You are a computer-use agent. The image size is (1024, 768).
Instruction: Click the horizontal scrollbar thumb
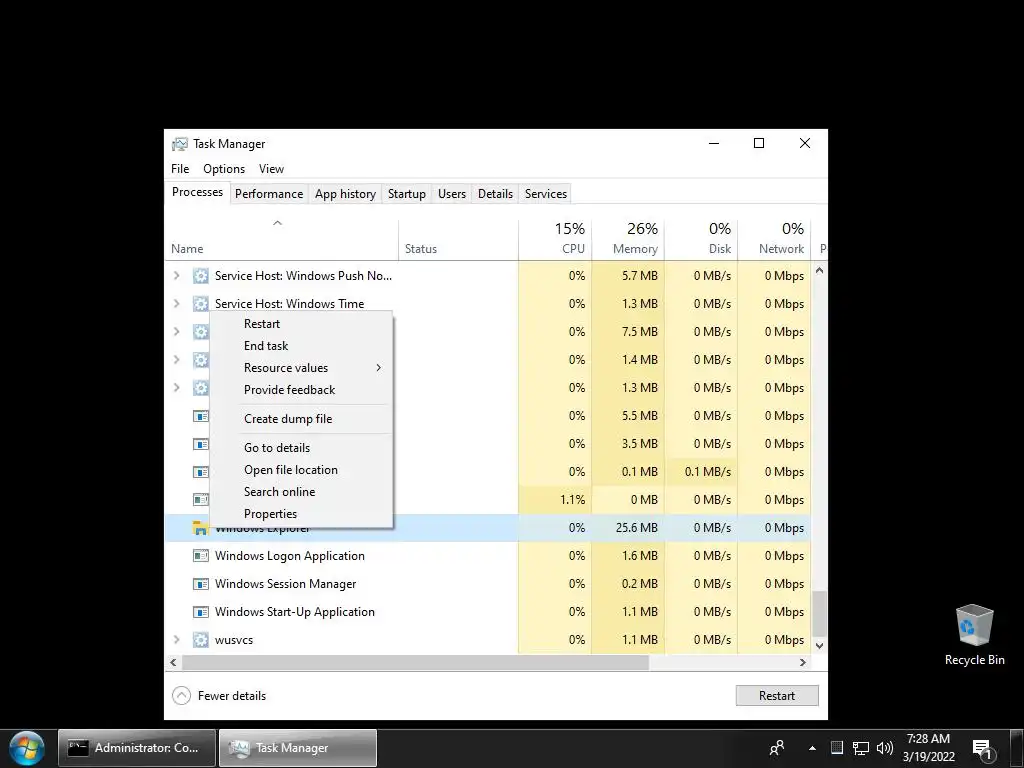pos(415,662)
